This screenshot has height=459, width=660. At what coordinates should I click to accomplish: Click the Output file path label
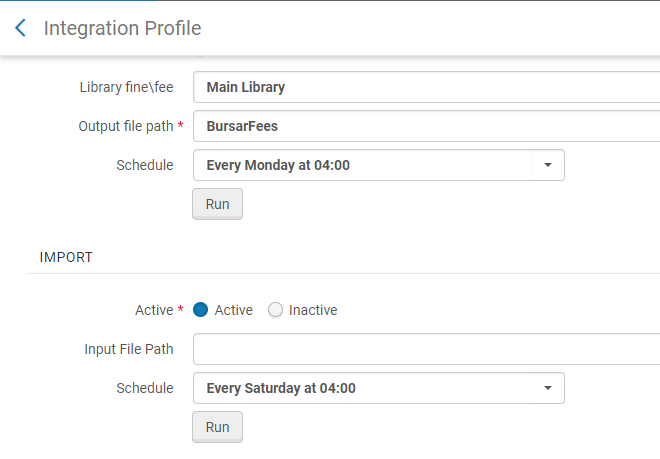(126, 126)
